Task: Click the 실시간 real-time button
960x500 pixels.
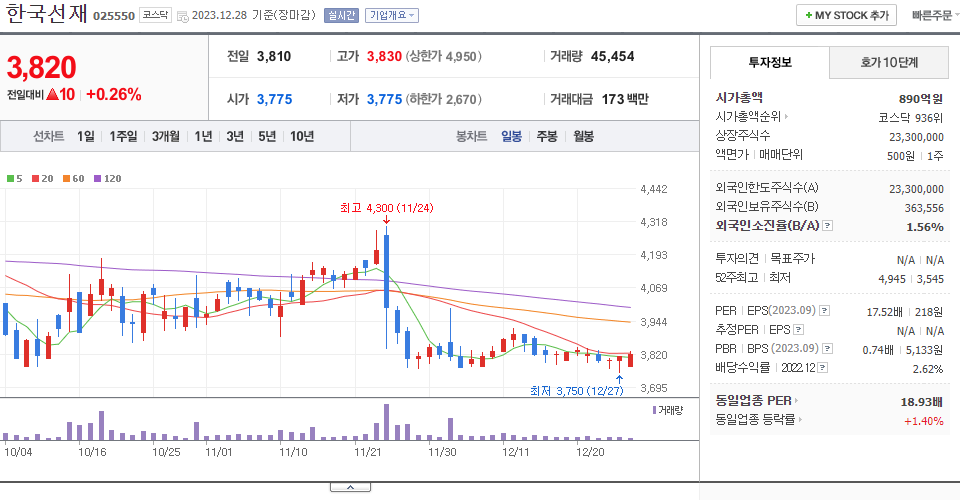Action: [341, 15]
